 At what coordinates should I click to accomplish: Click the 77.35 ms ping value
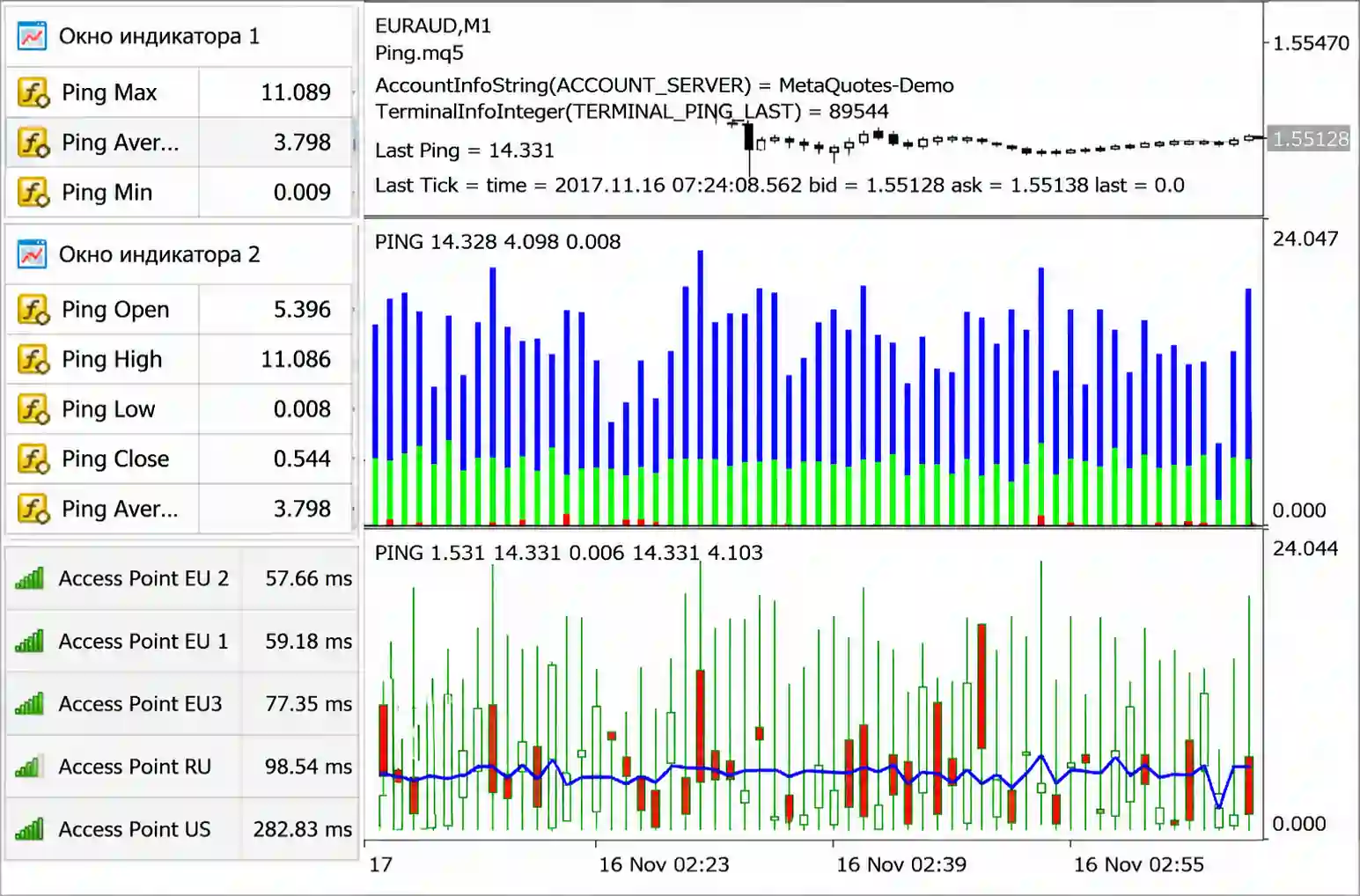[309, 704]
